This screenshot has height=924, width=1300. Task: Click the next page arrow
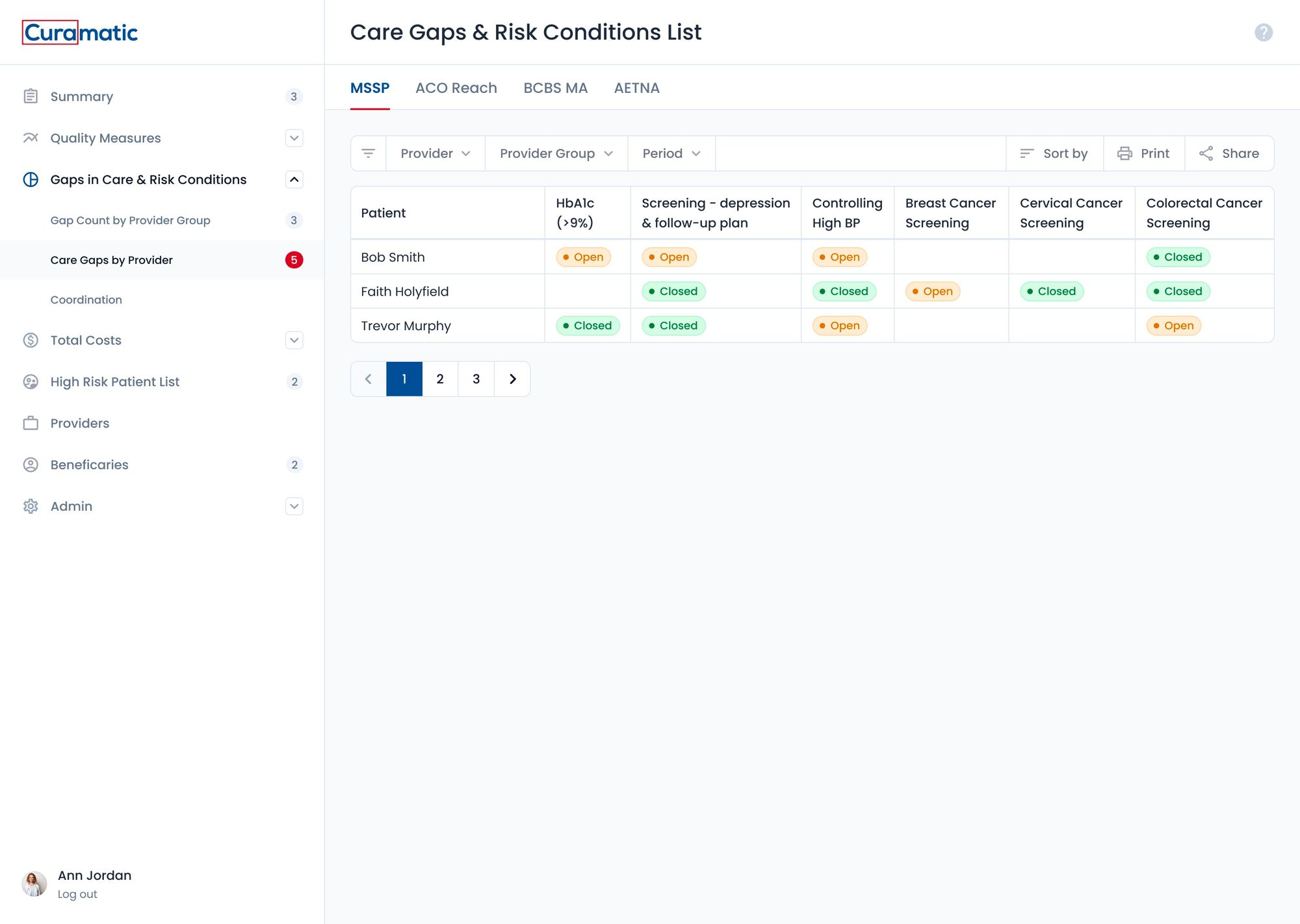click(512, 379)
